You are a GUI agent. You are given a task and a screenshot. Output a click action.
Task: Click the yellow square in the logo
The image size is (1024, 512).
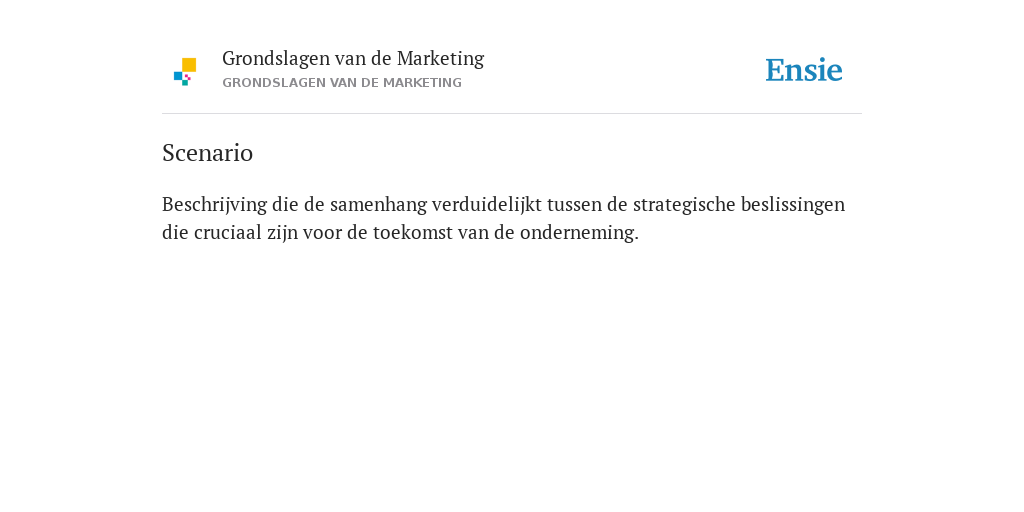pos(189,65)
